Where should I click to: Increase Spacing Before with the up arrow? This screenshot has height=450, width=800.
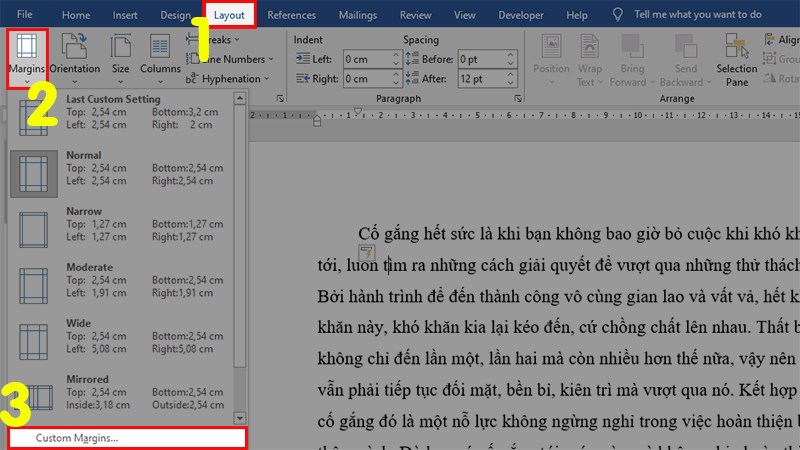[511, 55]
